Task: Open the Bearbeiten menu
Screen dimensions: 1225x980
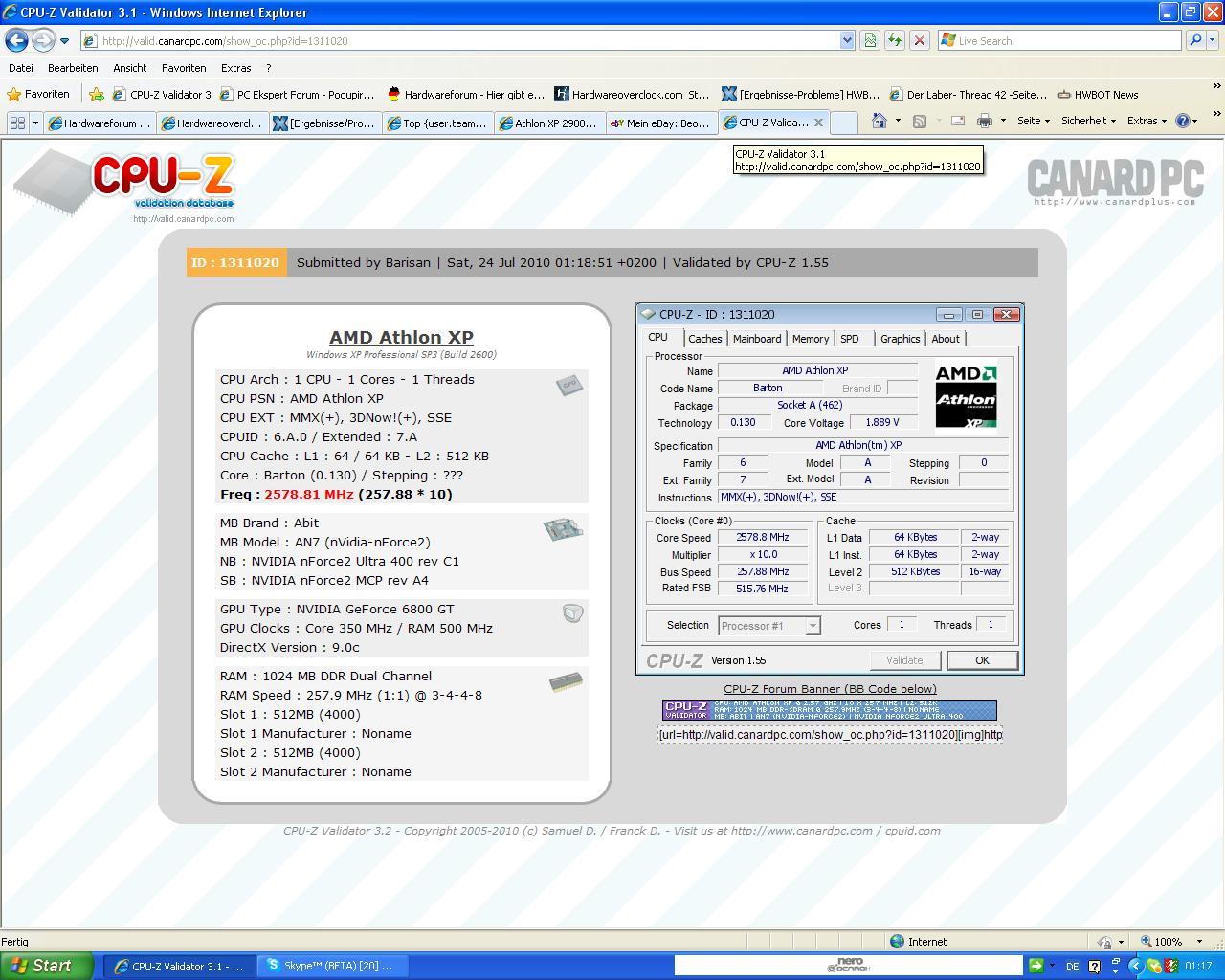Action: click(73, 68)
